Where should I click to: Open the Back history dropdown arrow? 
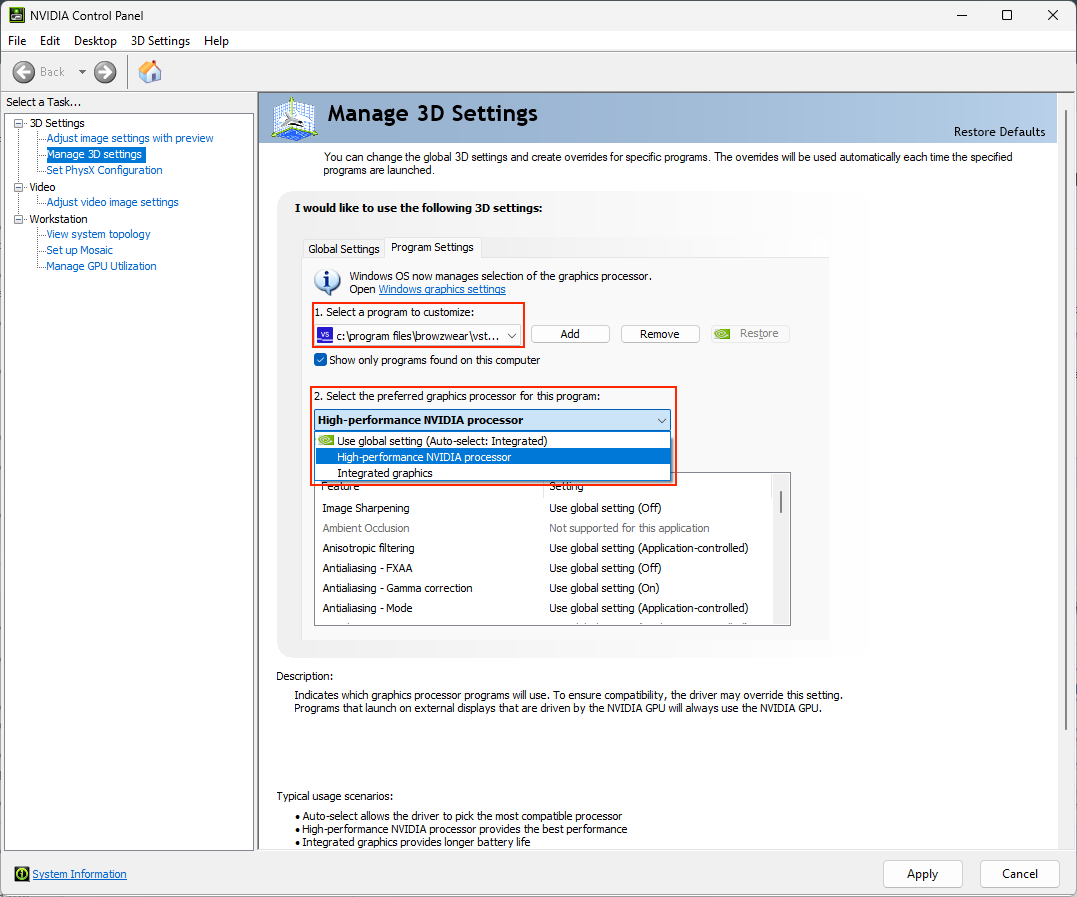coord(82,72)
